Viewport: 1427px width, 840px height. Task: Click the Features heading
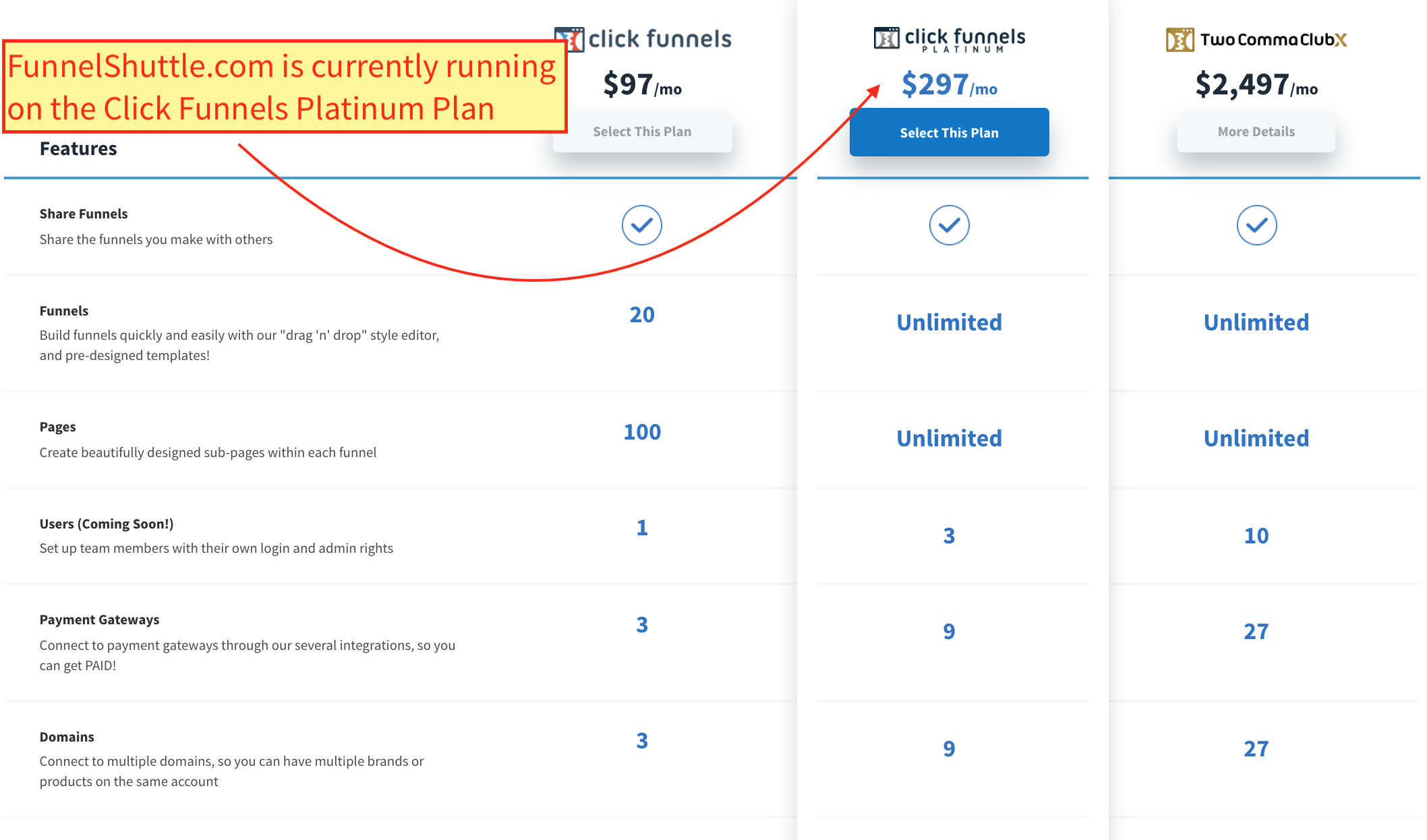[78, 149]
